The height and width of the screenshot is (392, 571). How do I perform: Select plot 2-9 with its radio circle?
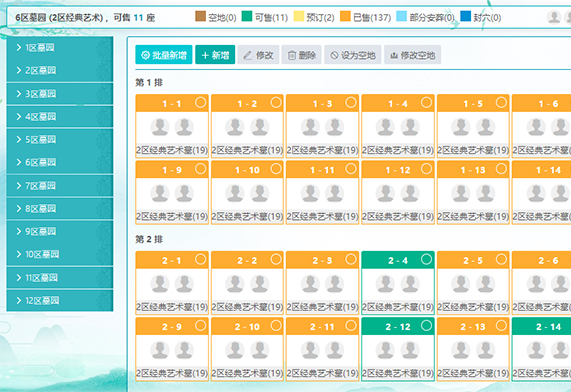pyautogui.click(x=200, y=325)
